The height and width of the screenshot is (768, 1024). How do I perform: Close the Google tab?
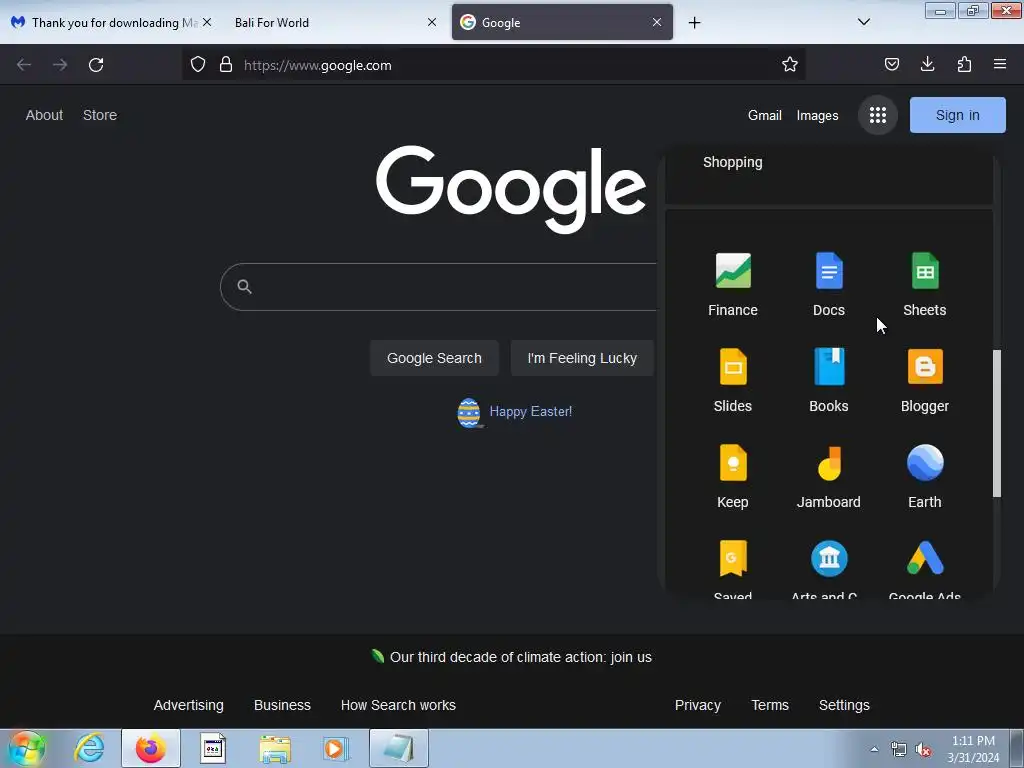(656, 22)
